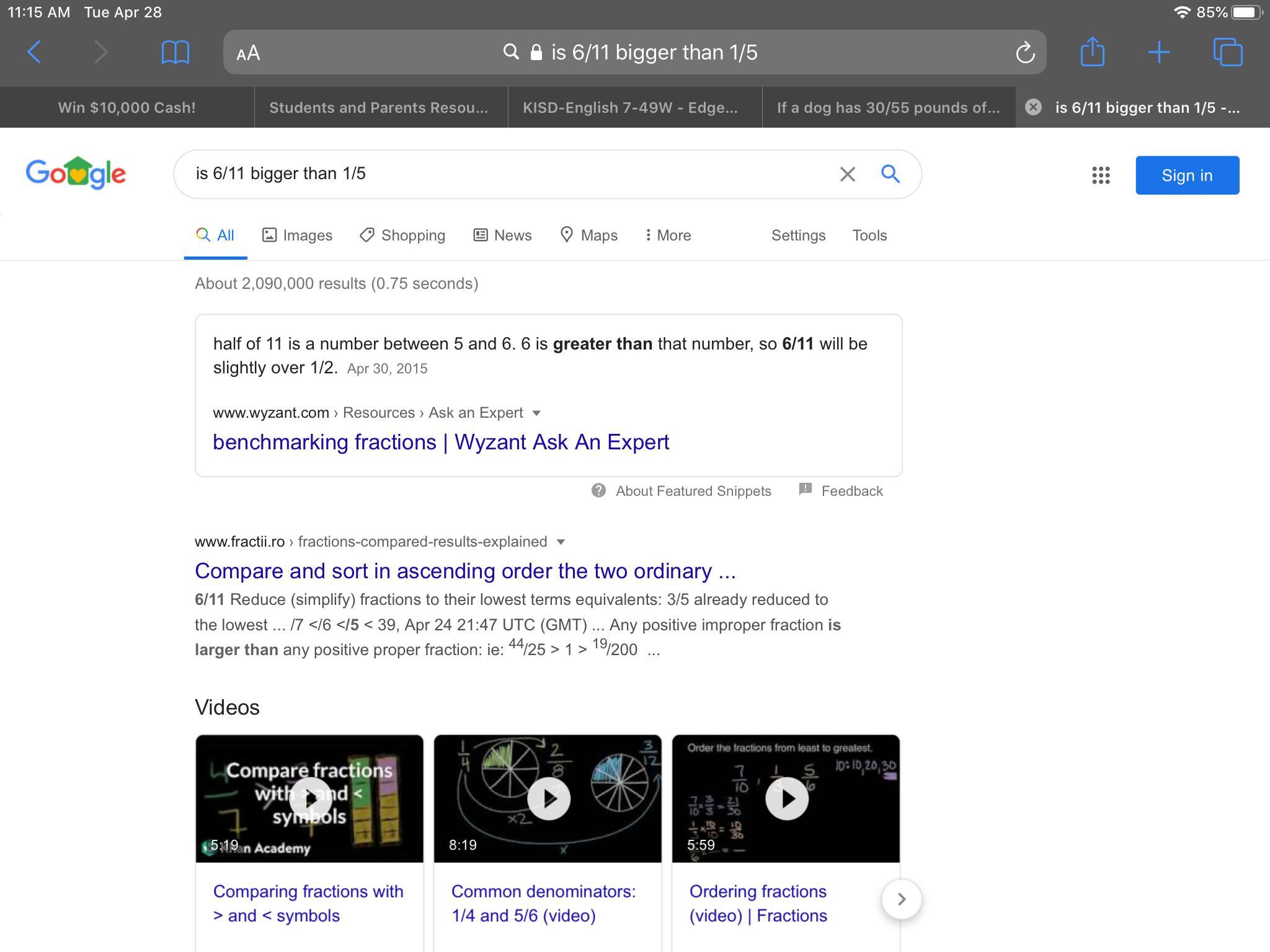This screenshot has width=1270, height=952.
Task: Tap Safari back arrow button
Action: pos(35,52)
